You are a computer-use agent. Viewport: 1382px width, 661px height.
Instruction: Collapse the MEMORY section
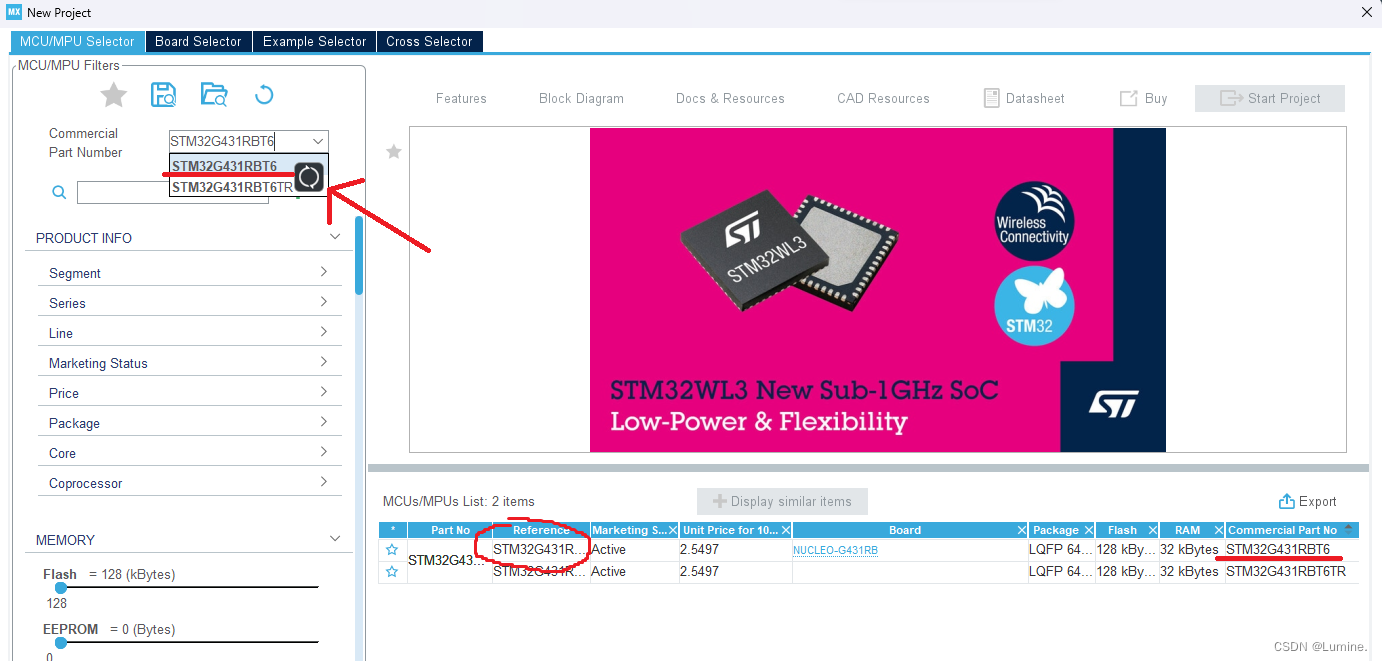(x=335, y=539)
